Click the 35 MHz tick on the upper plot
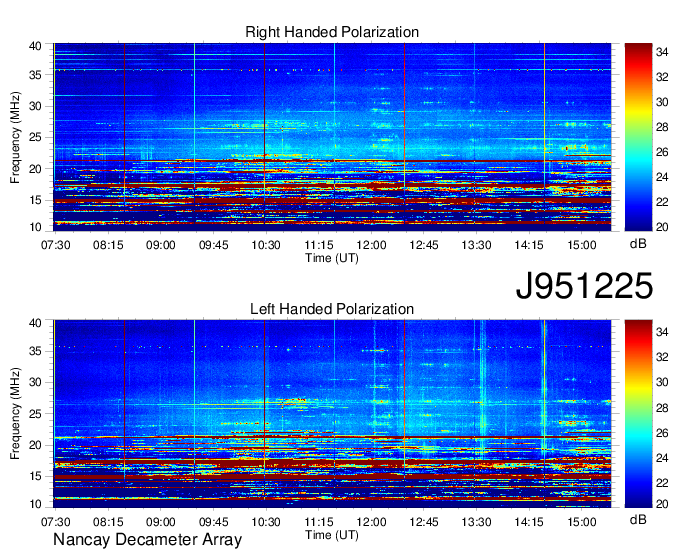 tap(35, 75)
